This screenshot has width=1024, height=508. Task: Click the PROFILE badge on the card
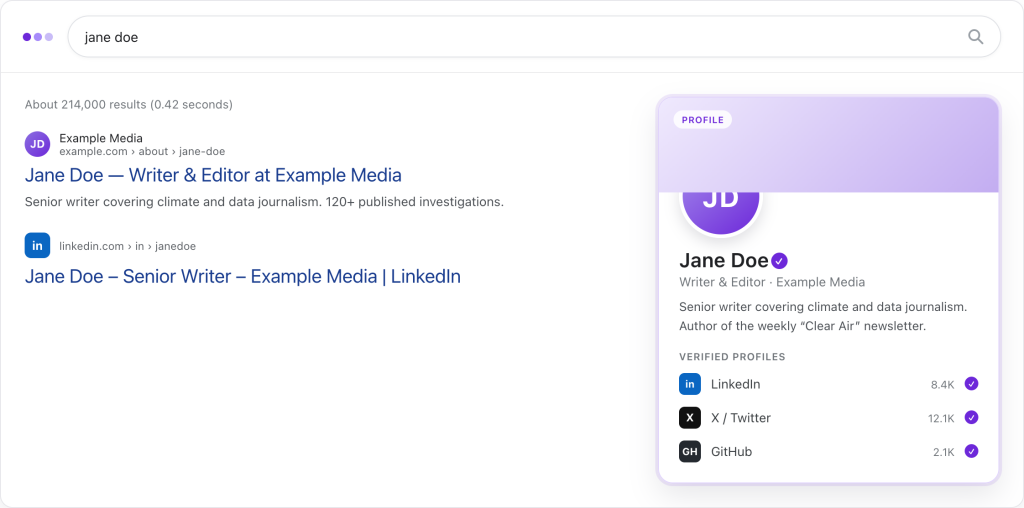point(703,120)
